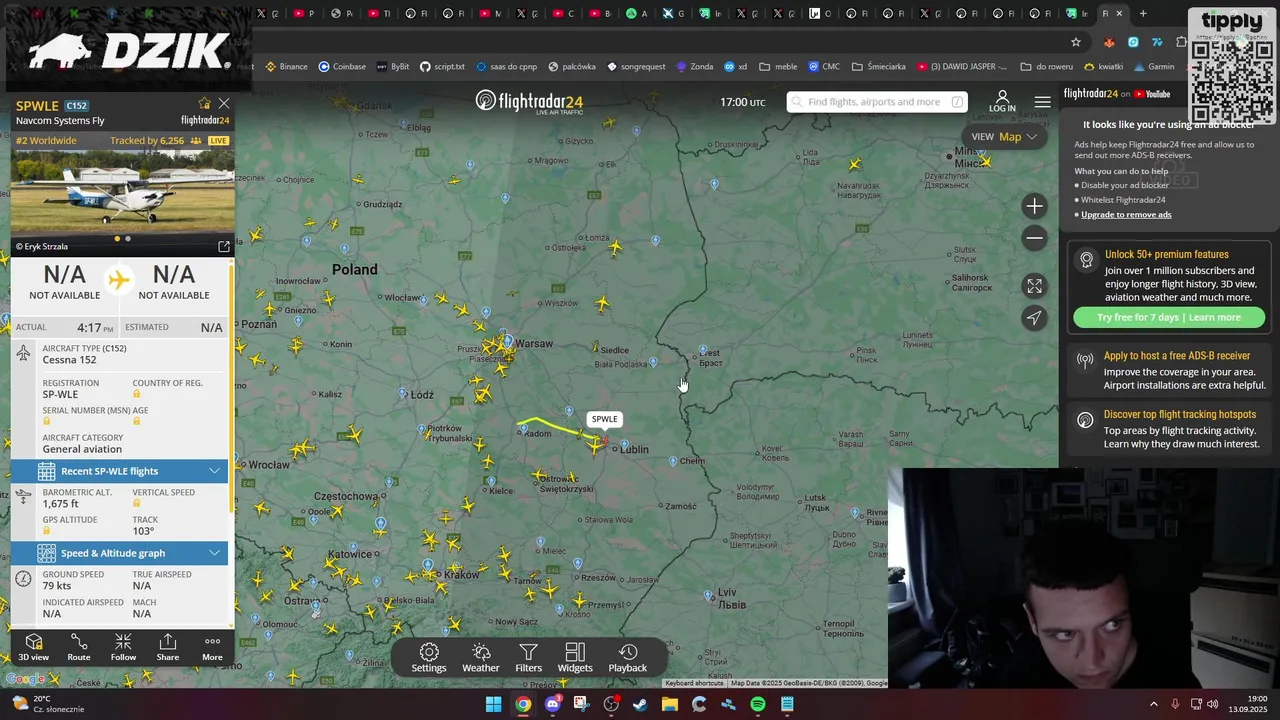Open the songrequest bookmark
This screenshot has height=720, width=1280.
click(x=636, y=67)
